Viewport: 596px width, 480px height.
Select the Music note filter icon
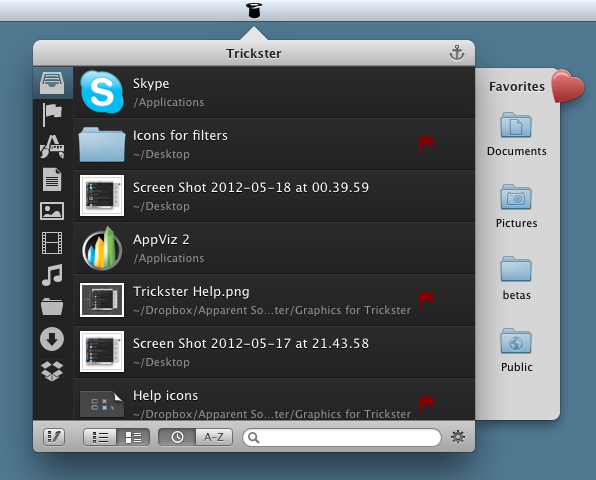point(52,275)
